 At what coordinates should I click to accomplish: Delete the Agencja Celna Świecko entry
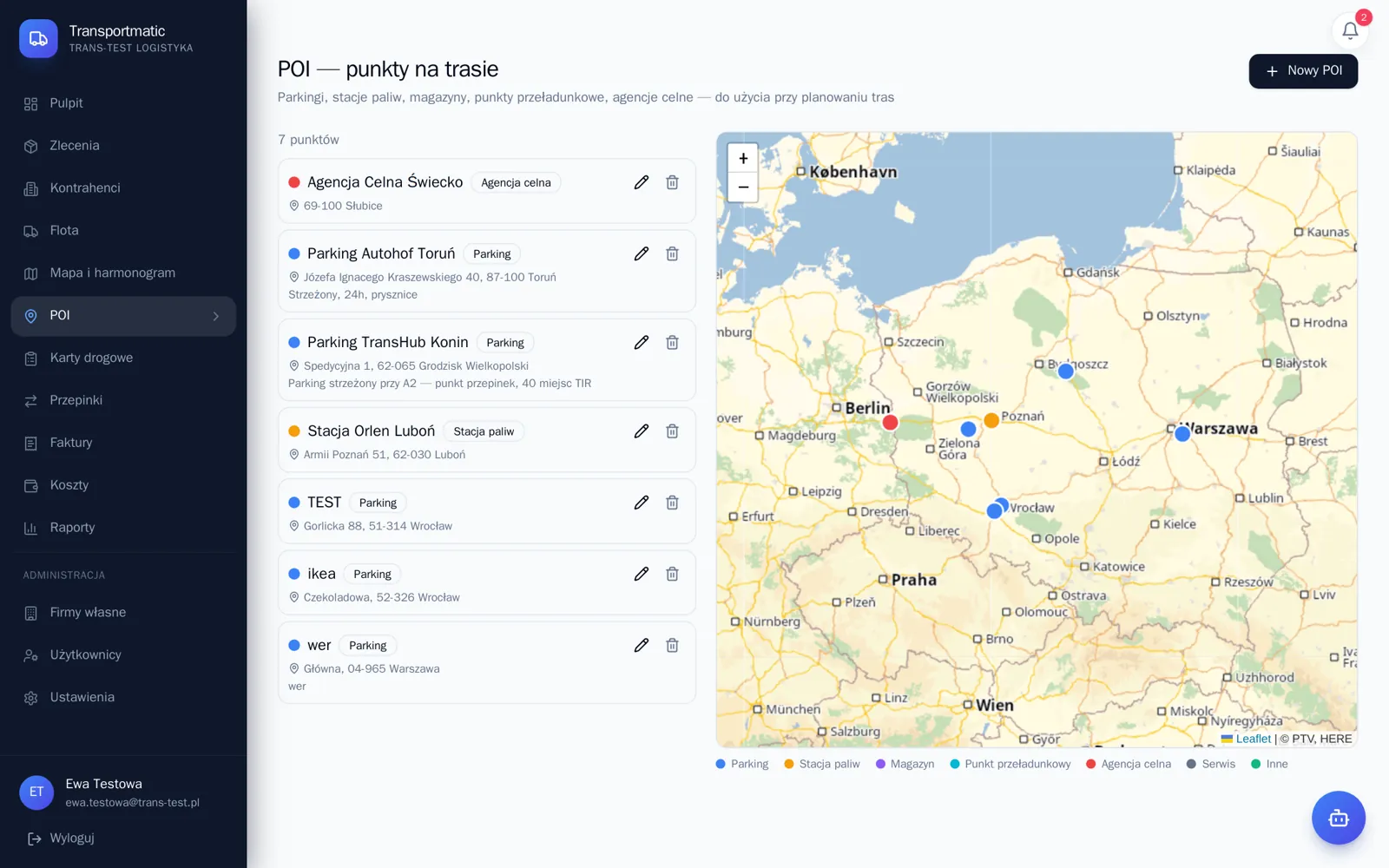[672, 182]
